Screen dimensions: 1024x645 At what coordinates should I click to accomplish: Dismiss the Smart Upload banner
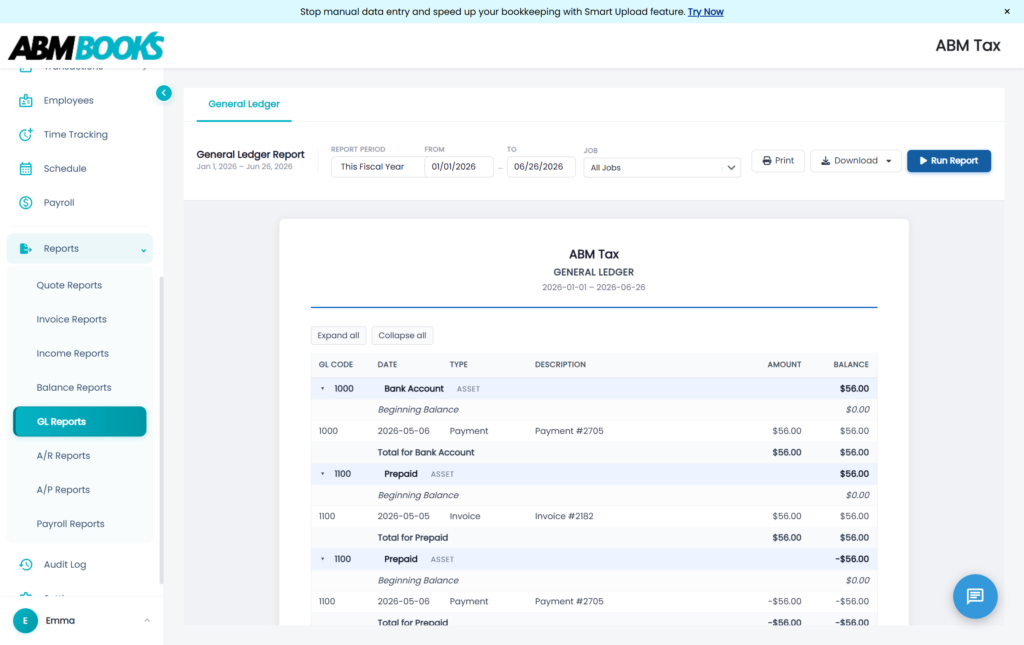coord(1006,11)
